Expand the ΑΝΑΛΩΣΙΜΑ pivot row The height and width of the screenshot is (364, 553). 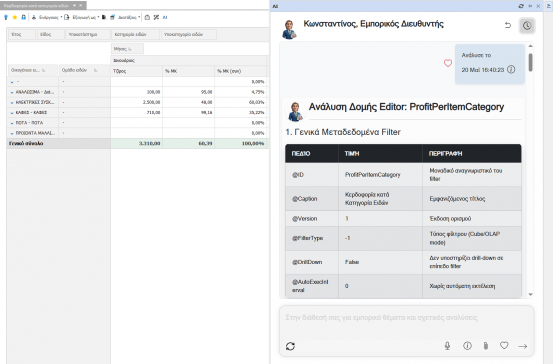click(12, 92)
